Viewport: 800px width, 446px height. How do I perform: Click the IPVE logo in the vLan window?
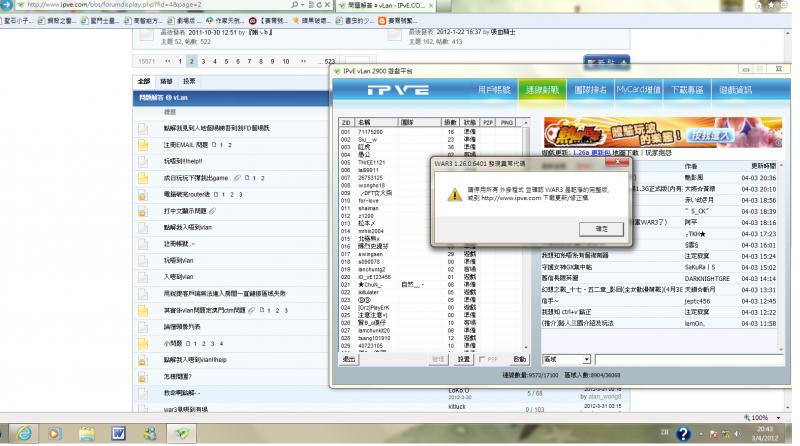pyautogui.click(x=398, y=90)
